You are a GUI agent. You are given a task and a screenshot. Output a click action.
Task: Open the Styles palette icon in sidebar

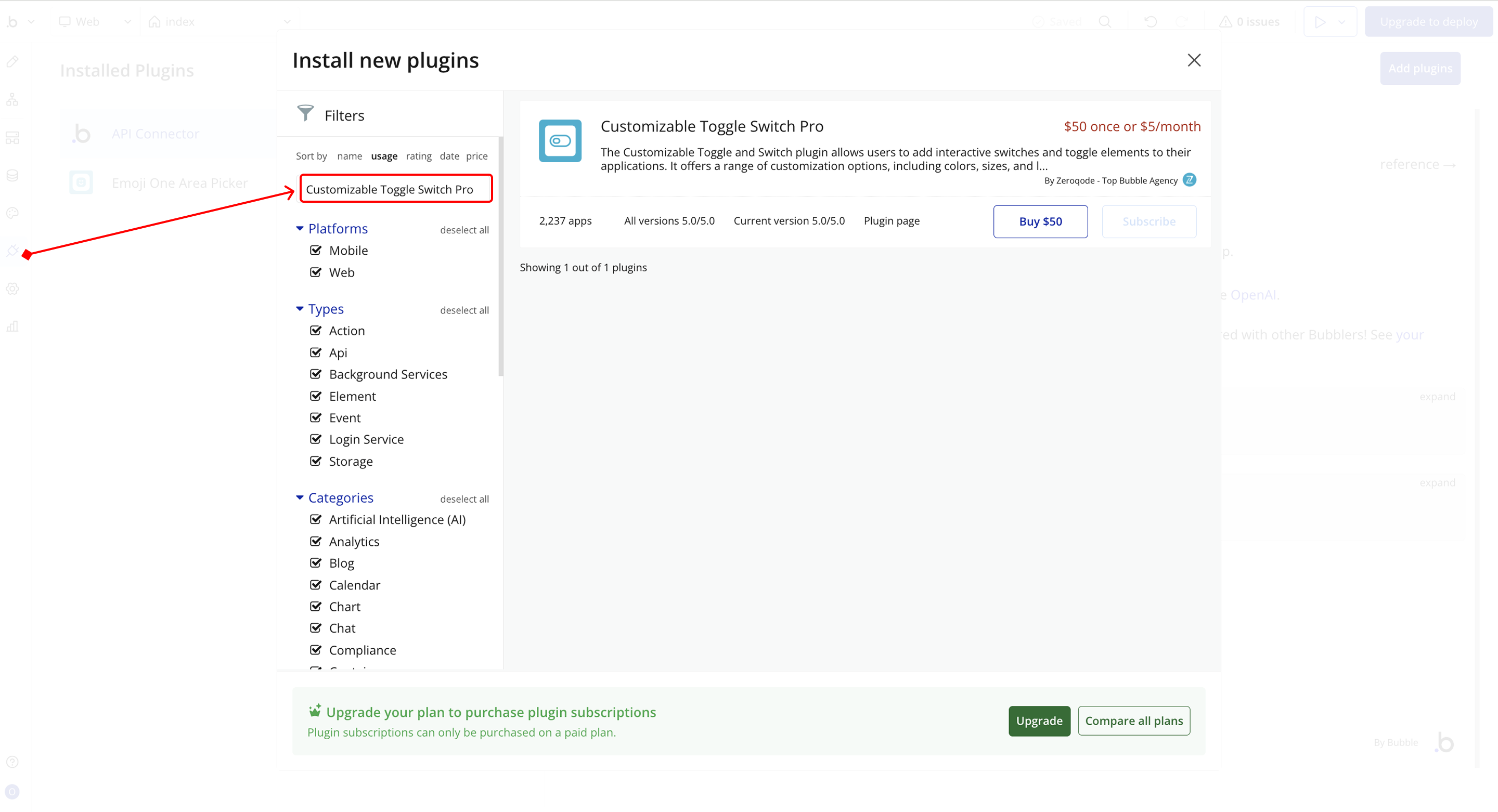(x=12, y=213)
